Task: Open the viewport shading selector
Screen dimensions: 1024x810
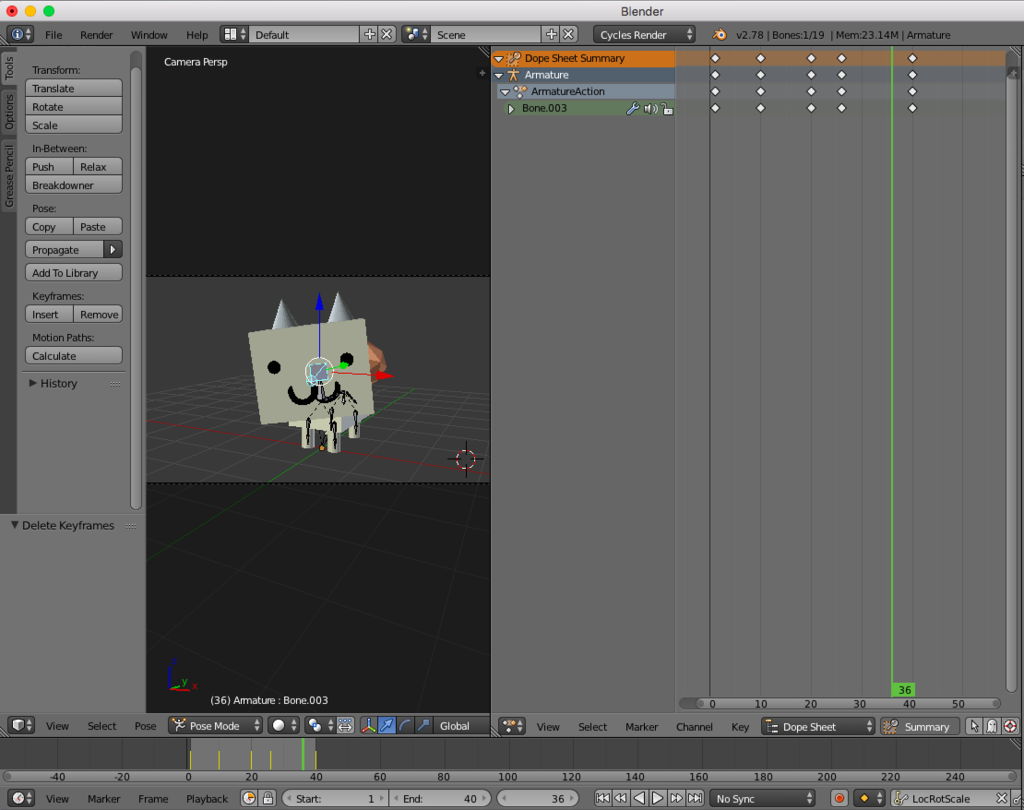Action: point(283,726)
